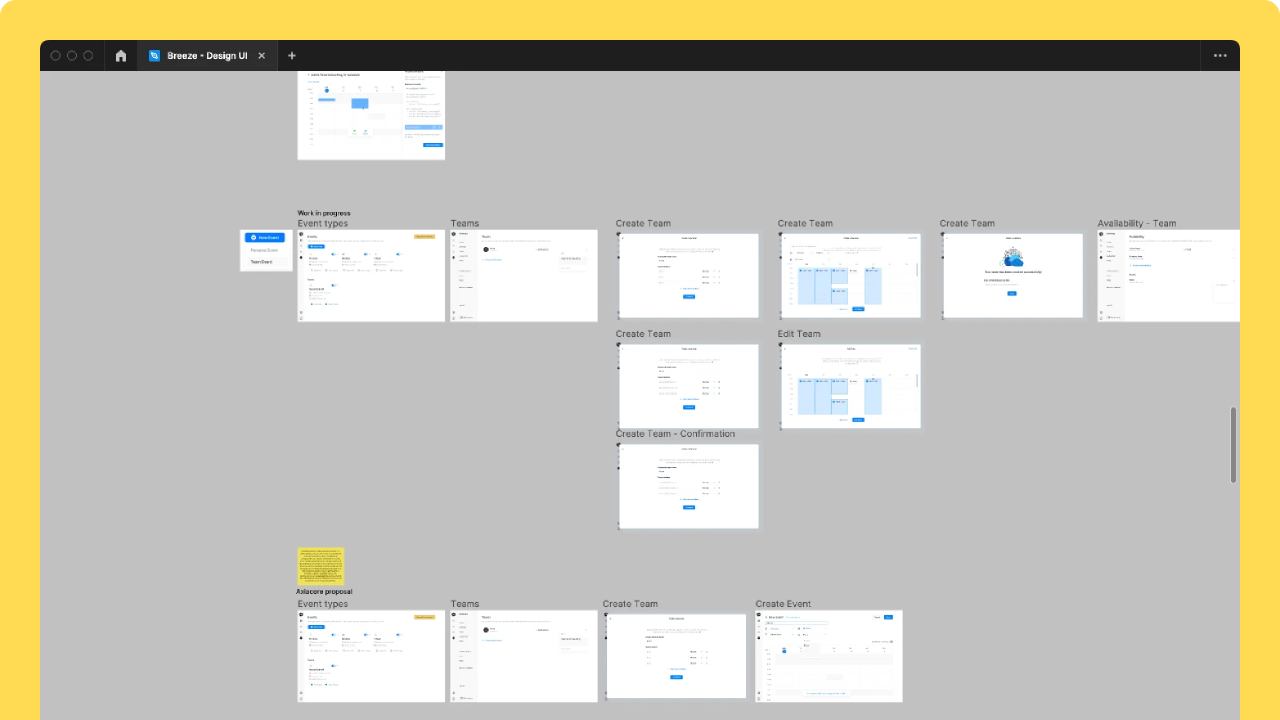The height and width of the screenshot is (720, 1280).
Task: Select the Edit Team frame label
Action: (799, 334)
